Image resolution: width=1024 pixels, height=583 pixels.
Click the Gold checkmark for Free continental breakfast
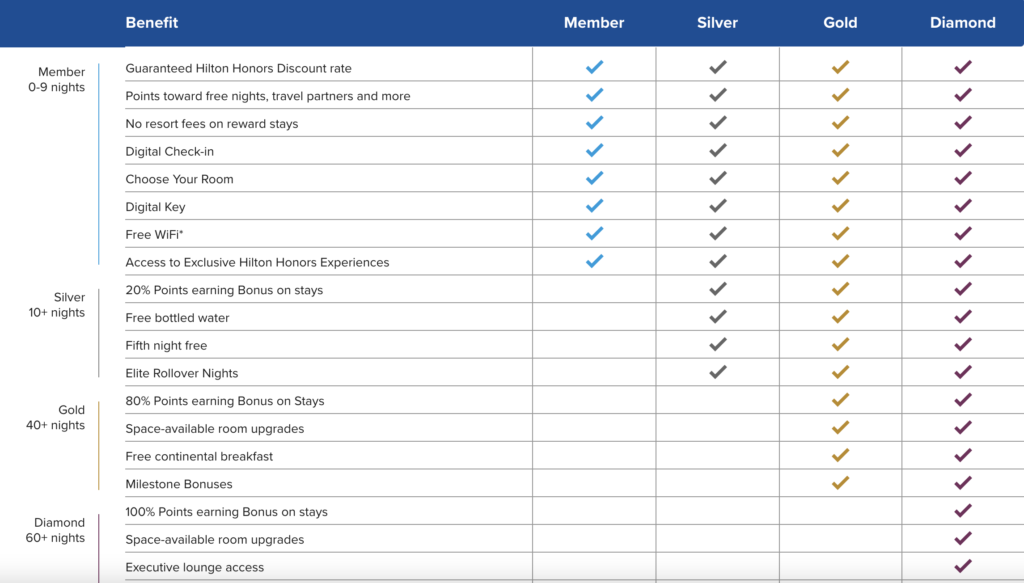[x=840, y=456]
